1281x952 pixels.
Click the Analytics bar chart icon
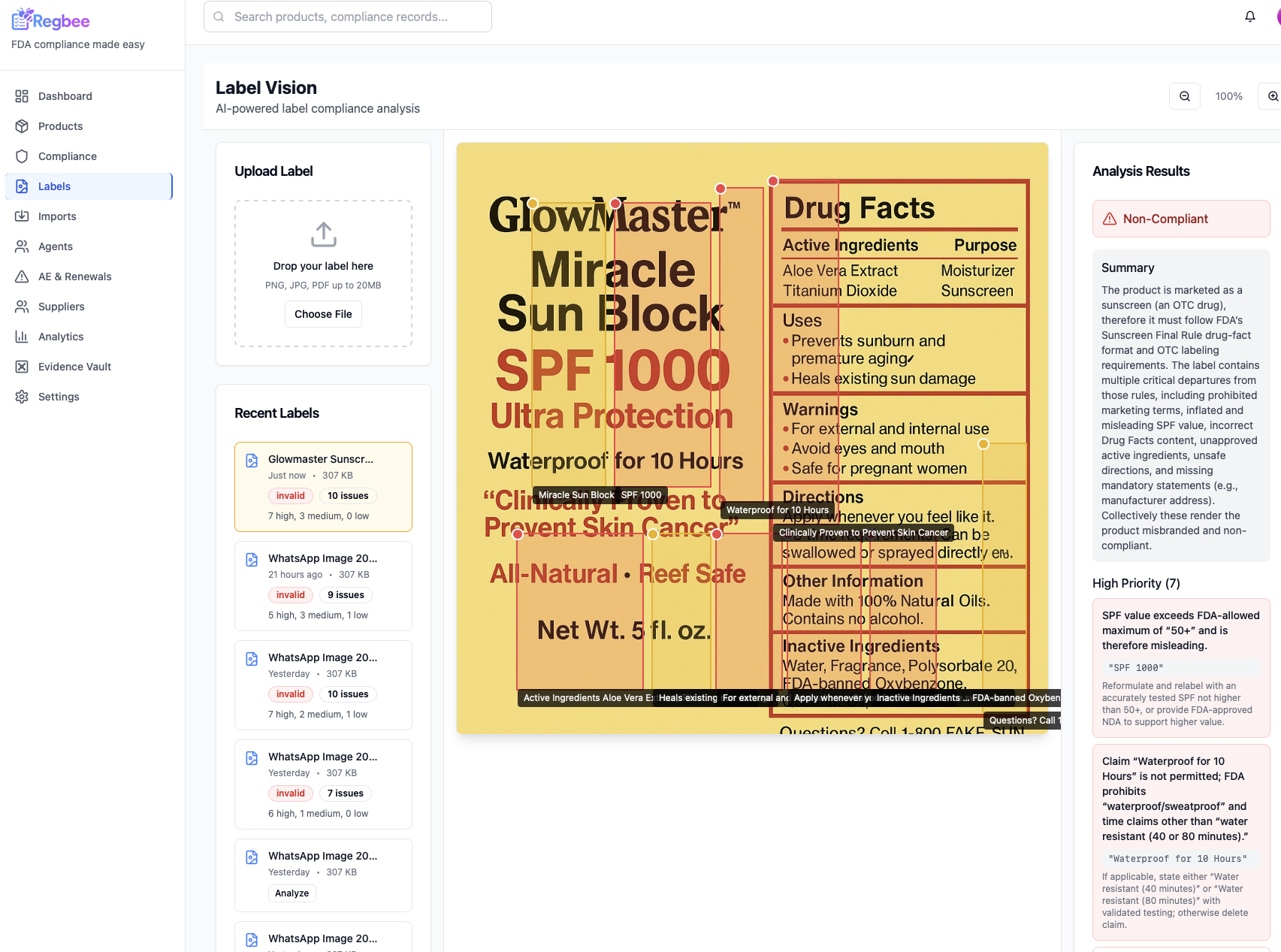[x=22, y=337]
